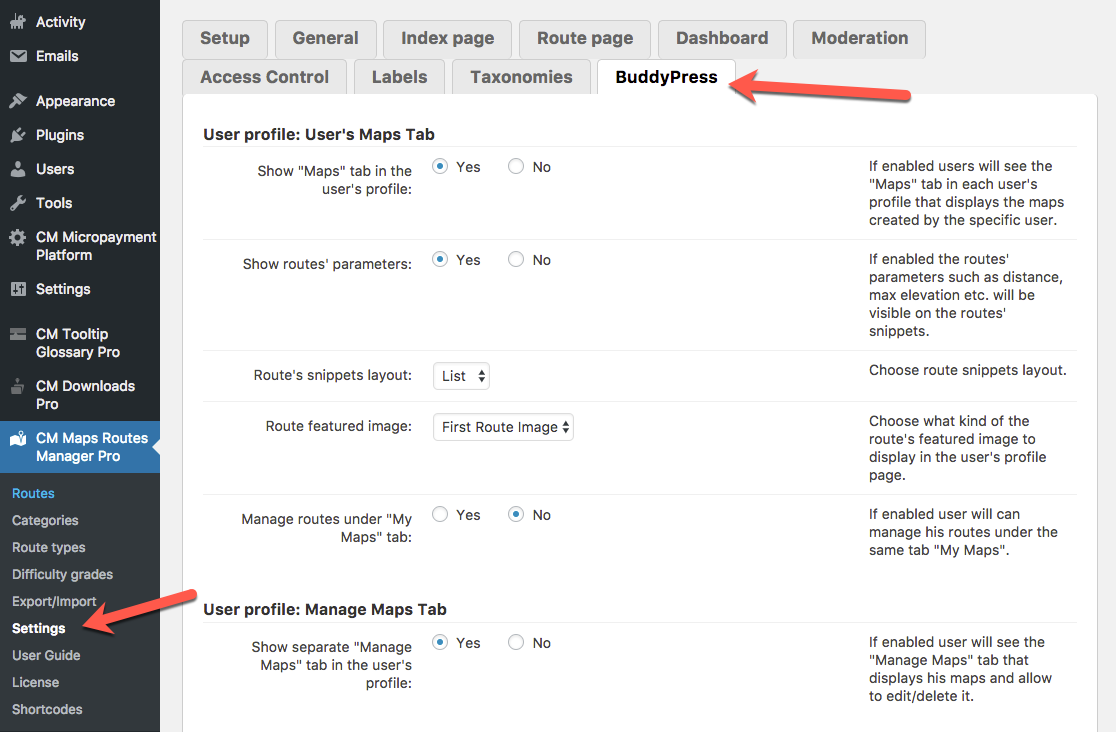Switch to the Index page tab

pyautogui.click(x=448, y=38)
